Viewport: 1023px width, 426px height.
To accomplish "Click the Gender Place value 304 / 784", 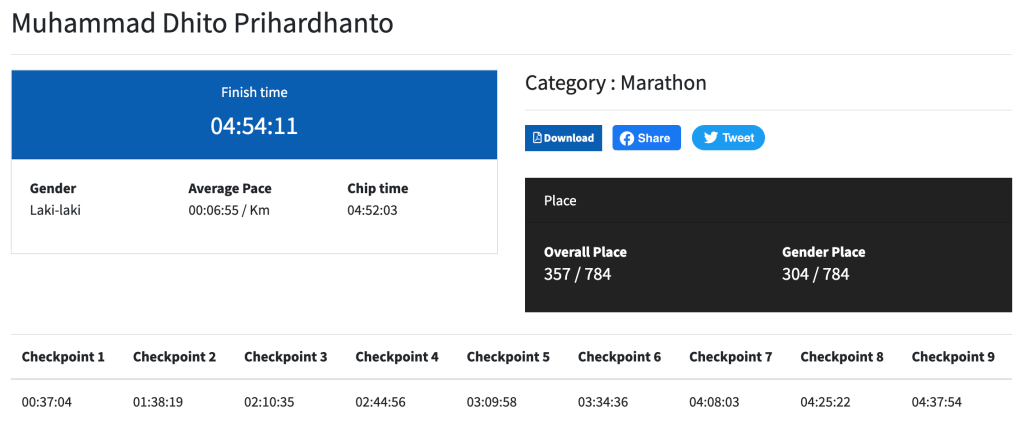I will click(x=815, y=273).
